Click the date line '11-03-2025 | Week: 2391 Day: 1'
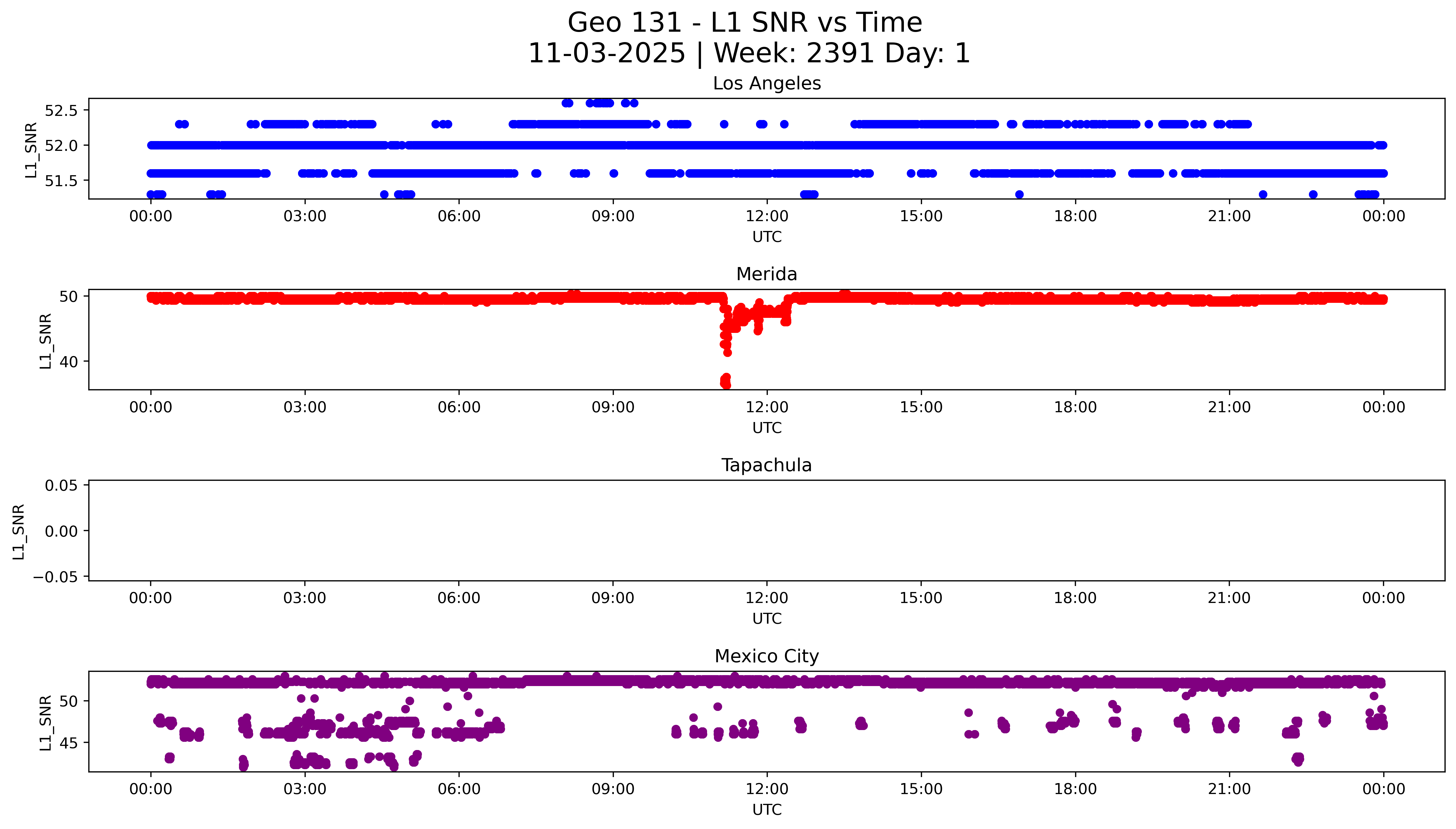 coord(749,54)
